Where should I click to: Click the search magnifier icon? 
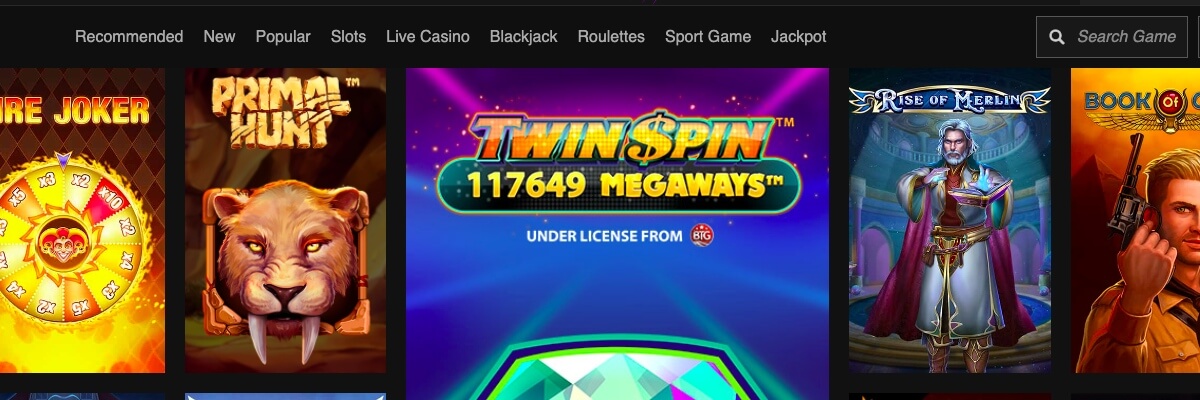click(1056, 37)
